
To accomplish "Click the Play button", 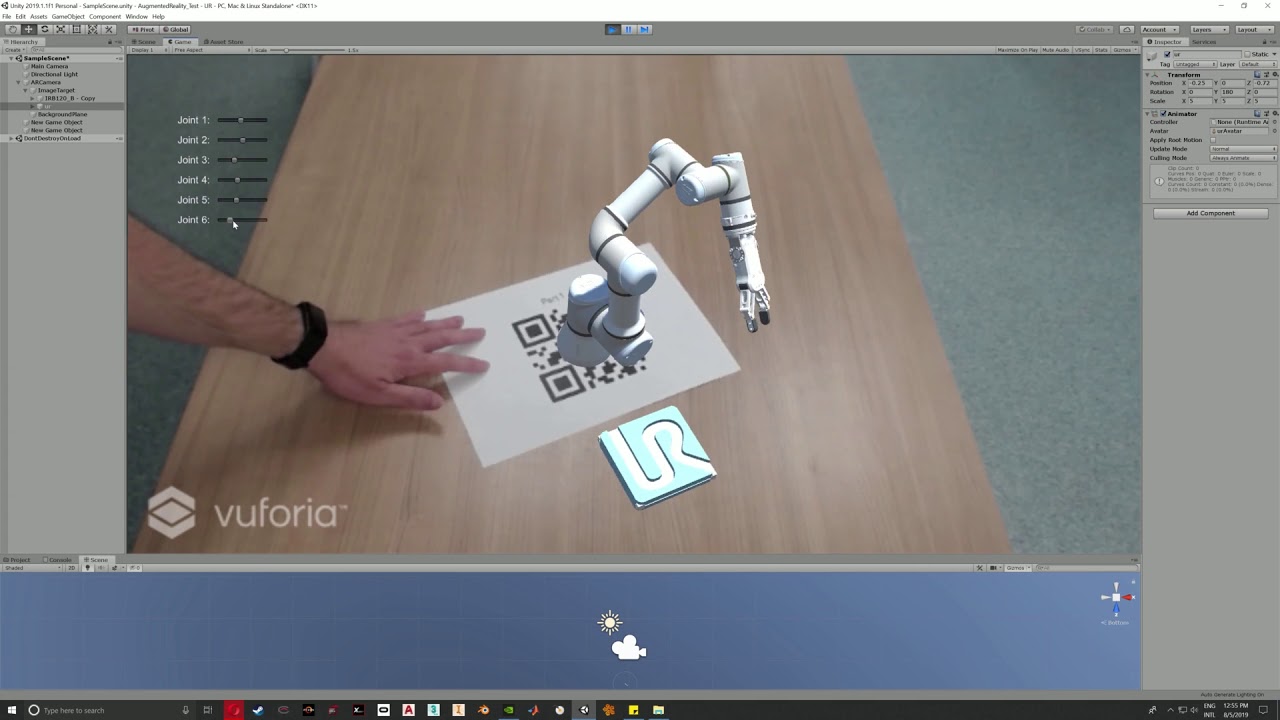I will (x=612, y=29).
